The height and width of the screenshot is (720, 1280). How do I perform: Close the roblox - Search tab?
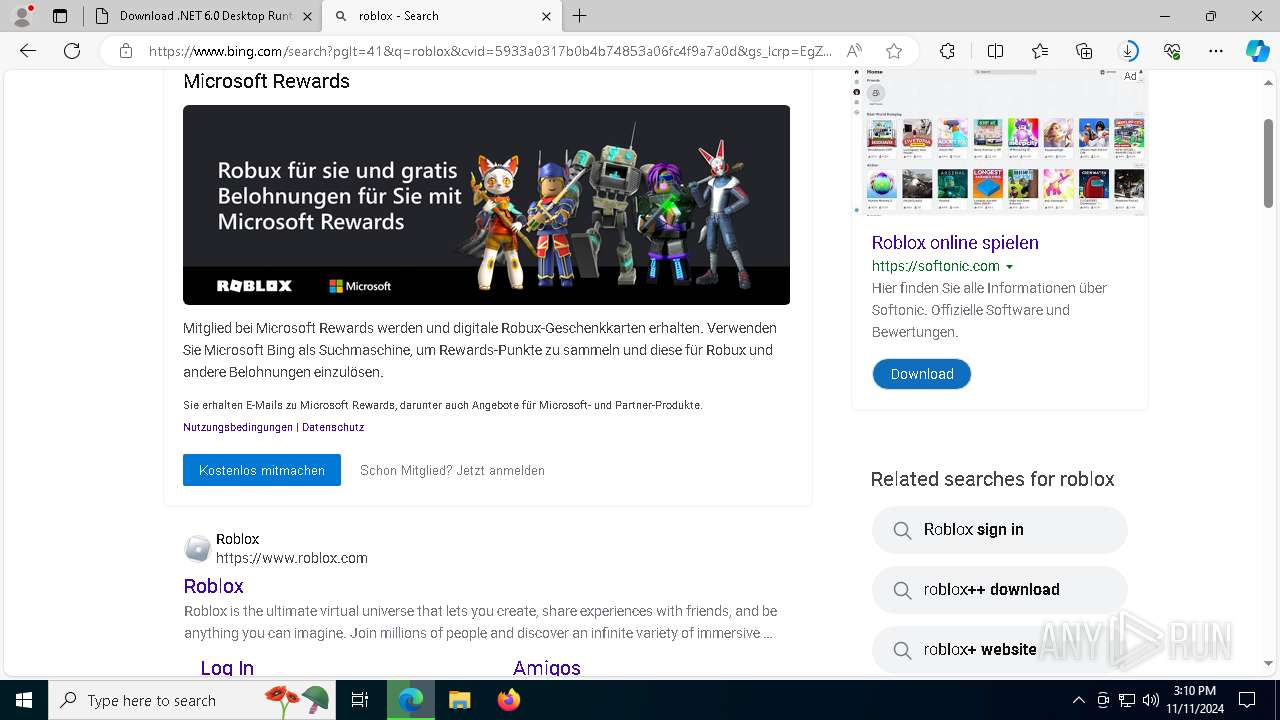546,16
